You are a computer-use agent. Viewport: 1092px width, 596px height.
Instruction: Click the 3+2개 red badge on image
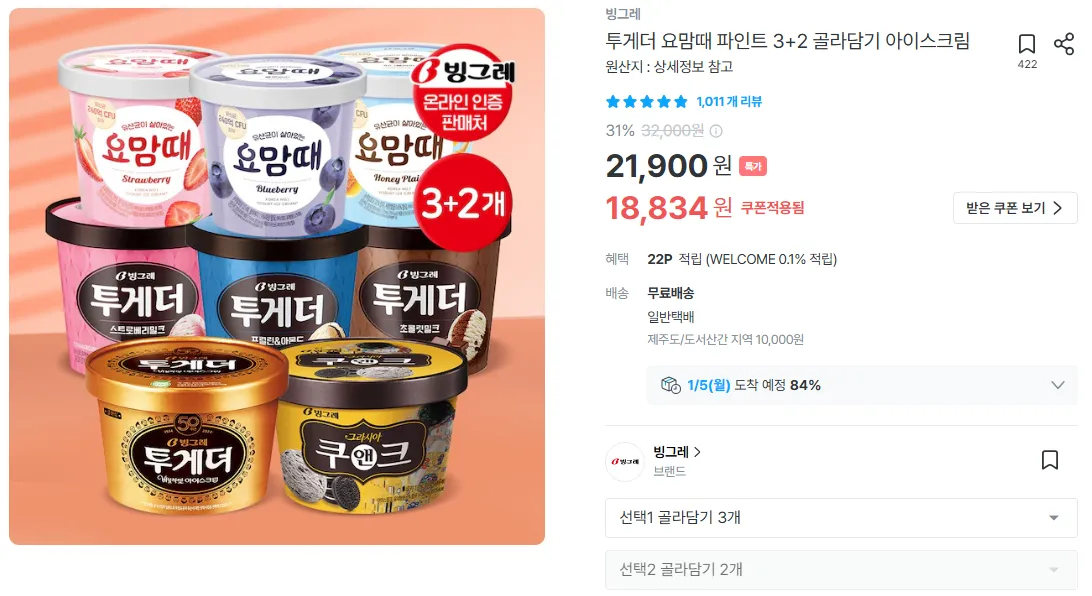tap(464, 203)
